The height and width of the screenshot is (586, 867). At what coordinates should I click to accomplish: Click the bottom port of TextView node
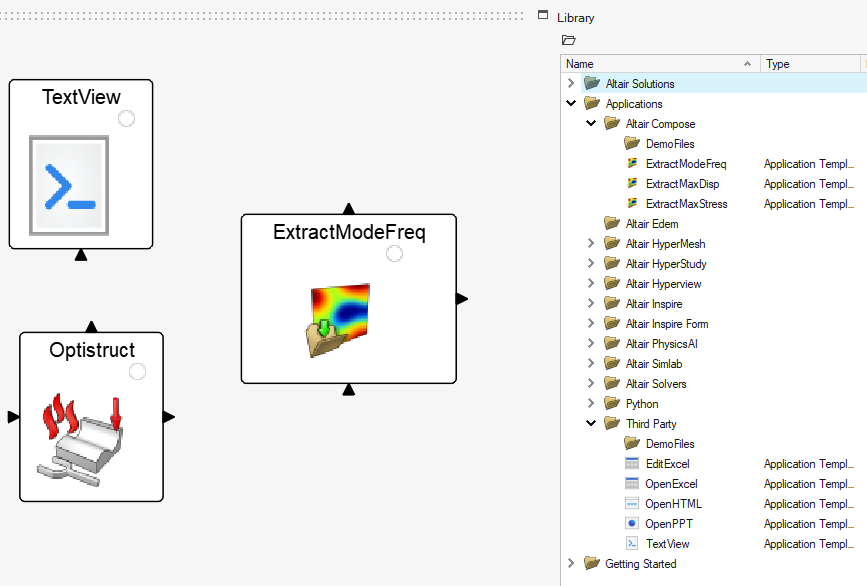81,255
